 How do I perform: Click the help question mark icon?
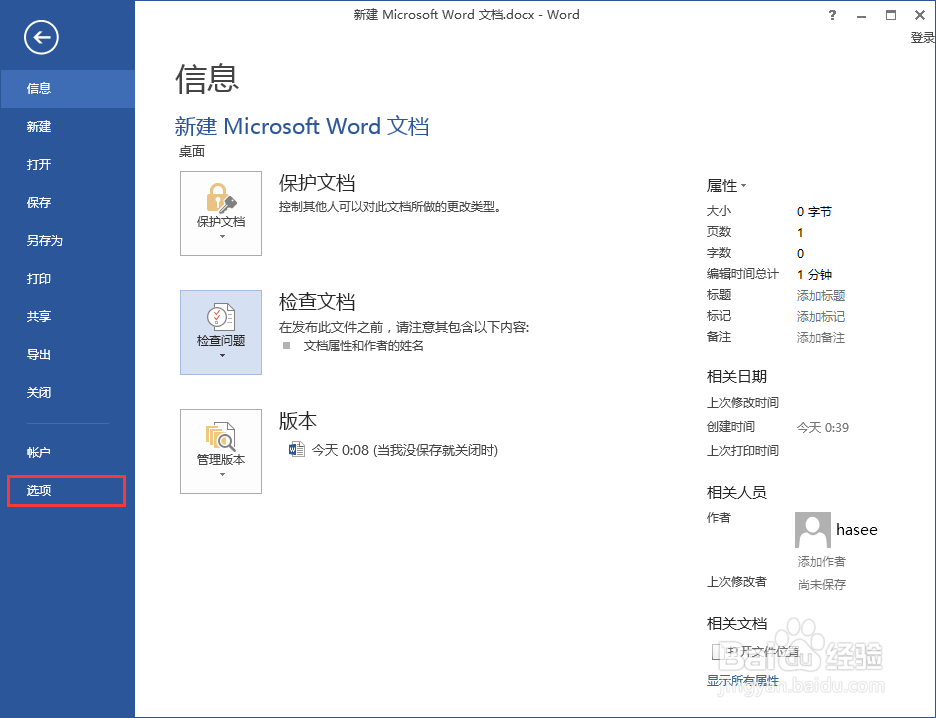(x=832, y=16)
